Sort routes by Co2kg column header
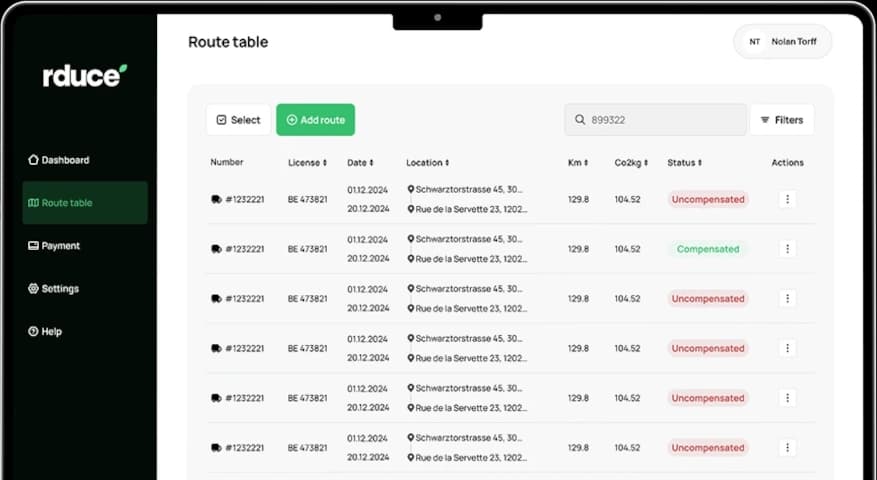This screenshot has width=877, height=480. [631, 163]
